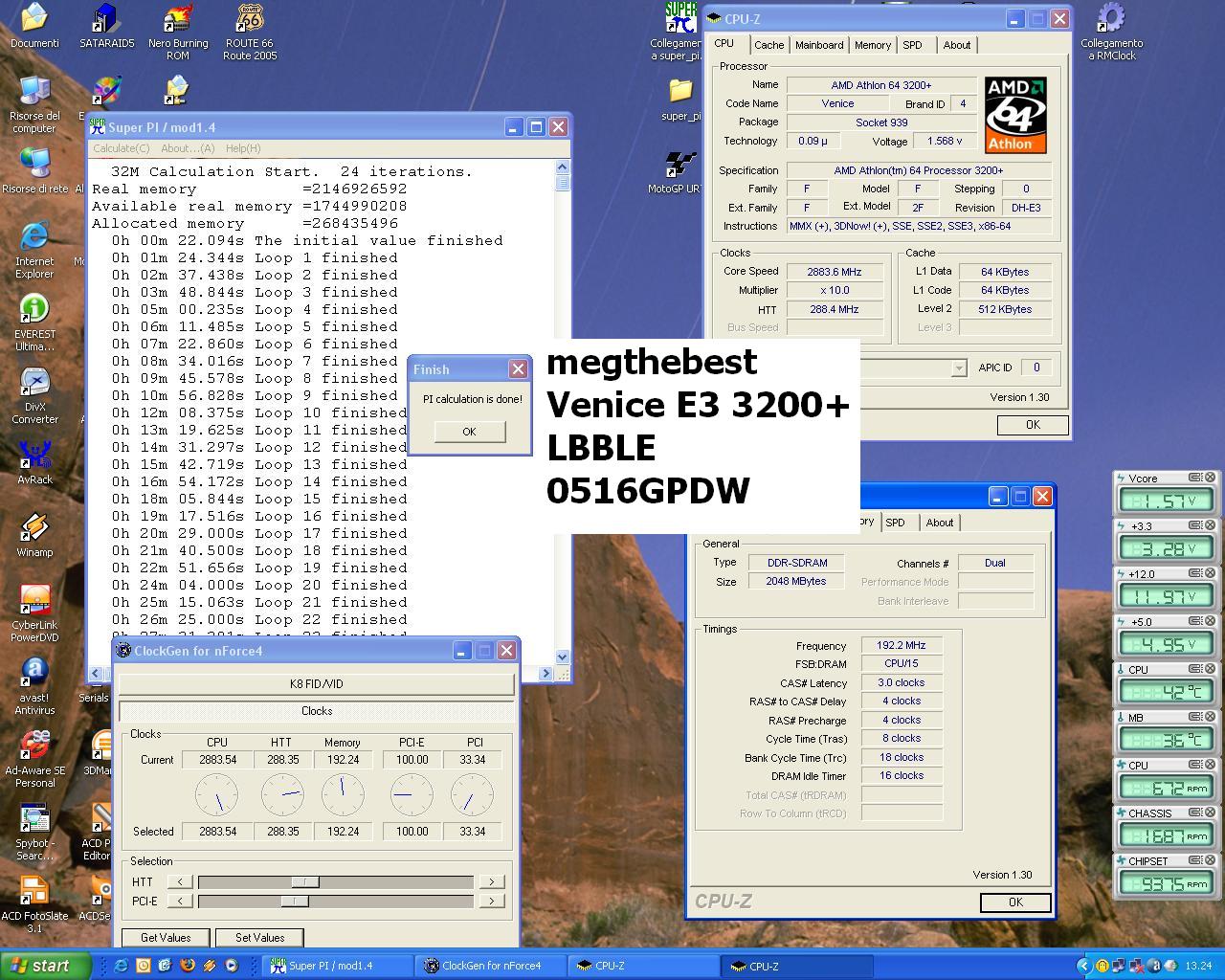Click OK in the lower CPU-Z memory window
1225x980 pixels.
[x=1015, y=902]
